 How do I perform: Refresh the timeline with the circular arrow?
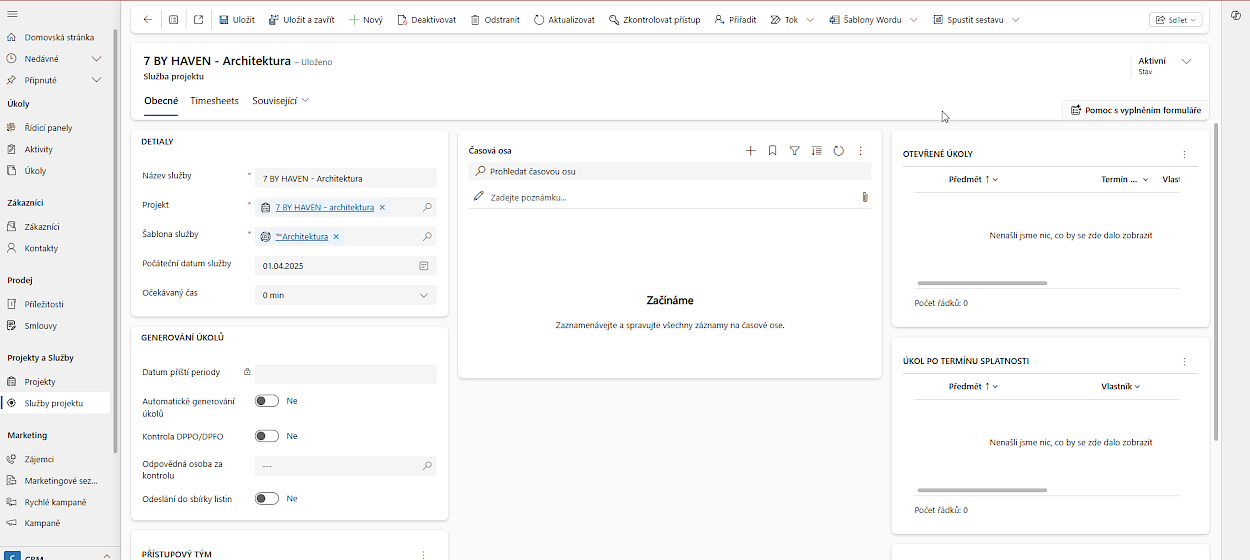tap(839, 151)
